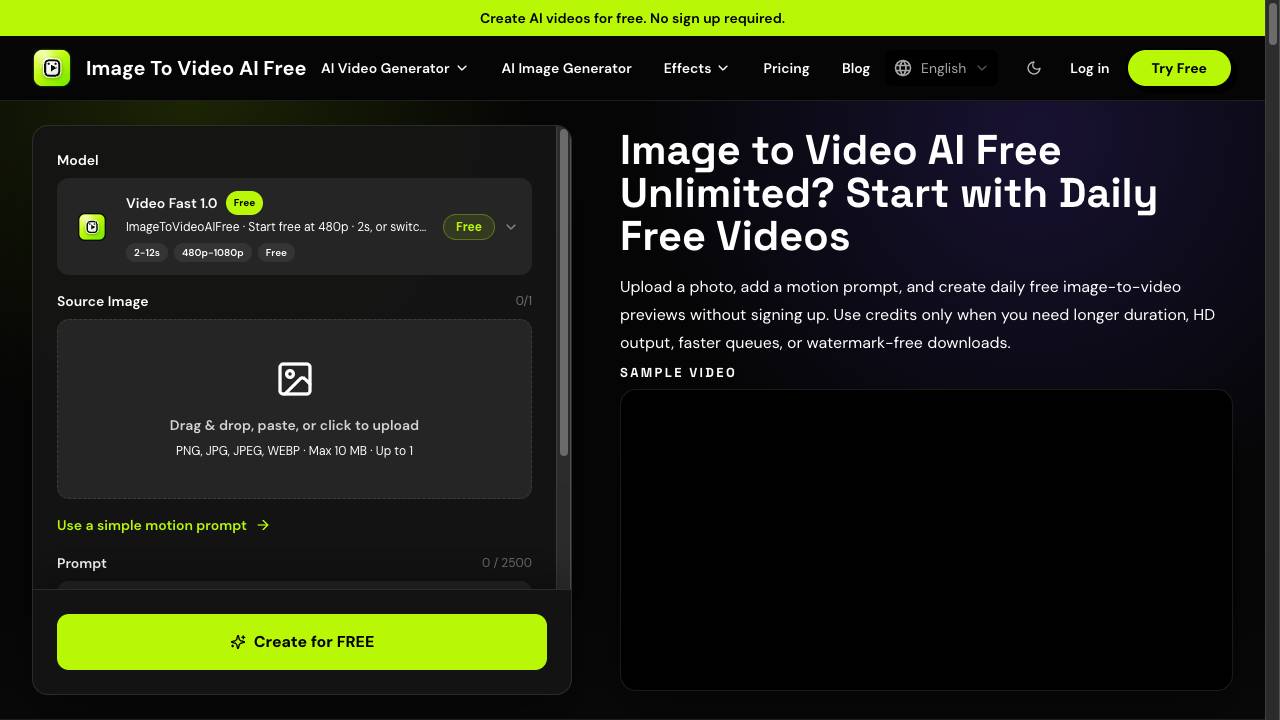Click the PNG, JPG, JPEG, WEBP format text
Image resolution: width=1280 pixels, height=720 pixels.
click(x=294, y=451)
